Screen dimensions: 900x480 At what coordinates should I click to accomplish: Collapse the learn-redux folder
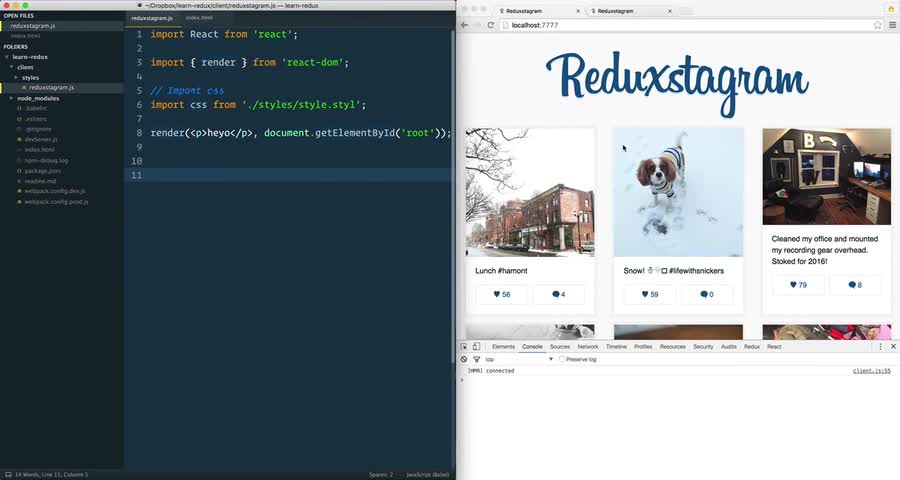click(x=7, y=57)
